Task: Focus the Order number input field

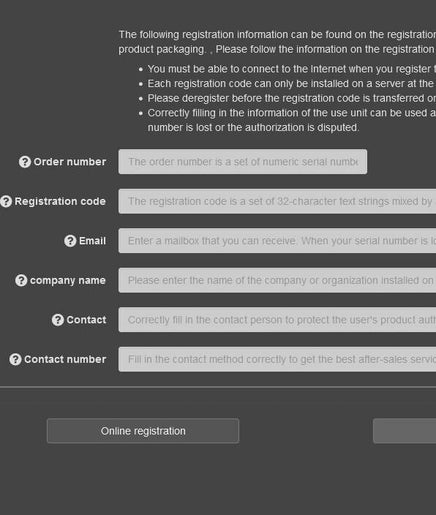Action: pyautogui.click(x=243, y=162)
